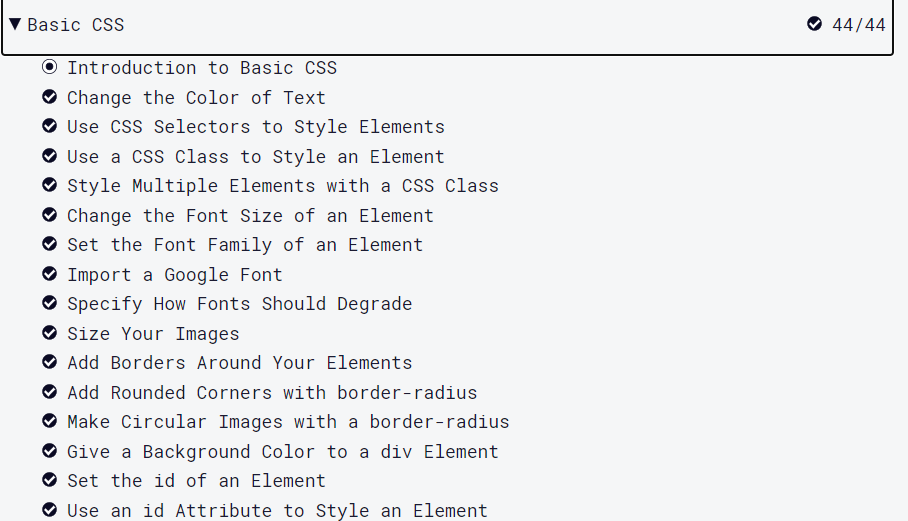This screenshot has width=908, height=521.
Task: Open Specify How Fonts Should Degrade challenge
Action: pyautogui.click(x=240, y=304)
